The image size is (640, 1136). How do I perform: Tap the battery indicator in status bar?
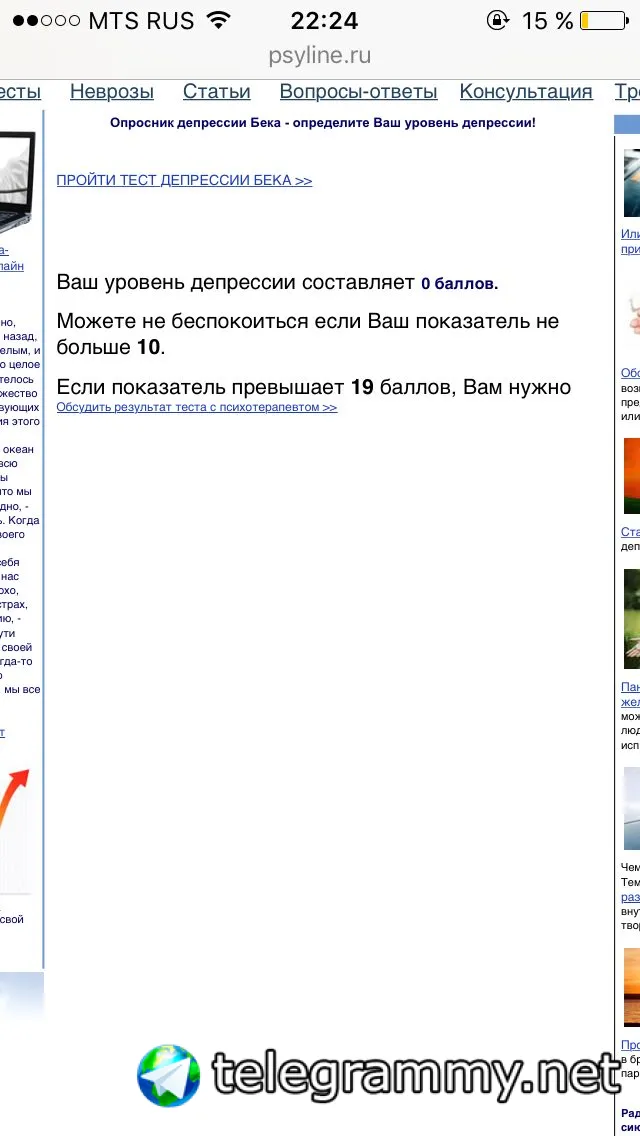(603, 21)
